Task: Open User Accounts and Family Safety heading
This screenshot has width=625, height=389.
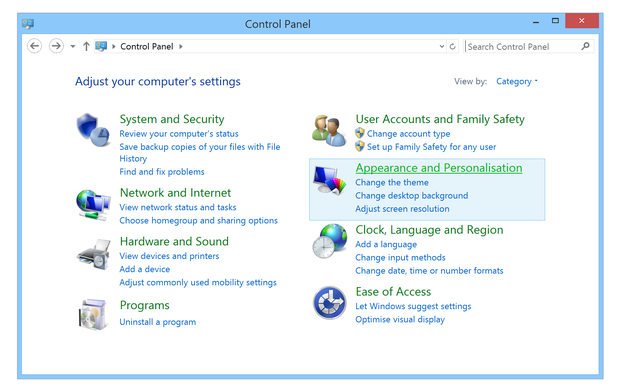Action: click(x=440, y=119)
